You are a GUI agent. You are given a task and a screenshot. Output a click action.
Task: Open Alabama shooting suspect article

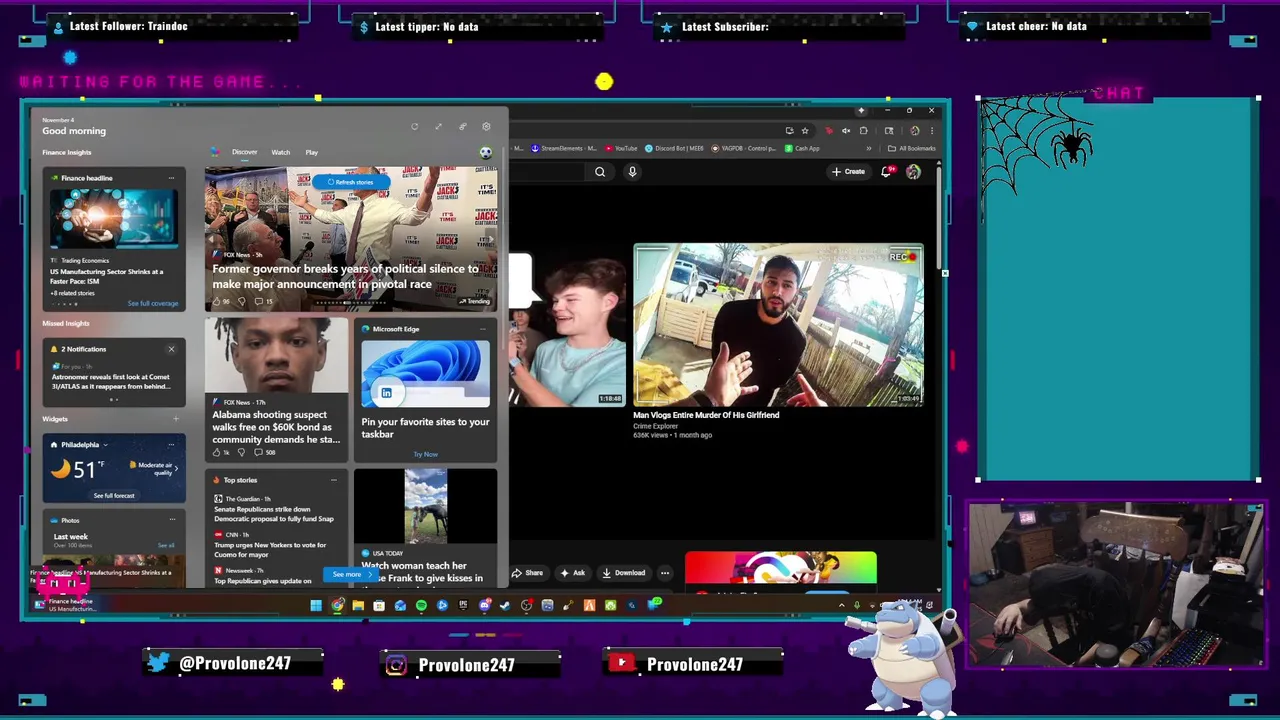[x=277, y=427]
